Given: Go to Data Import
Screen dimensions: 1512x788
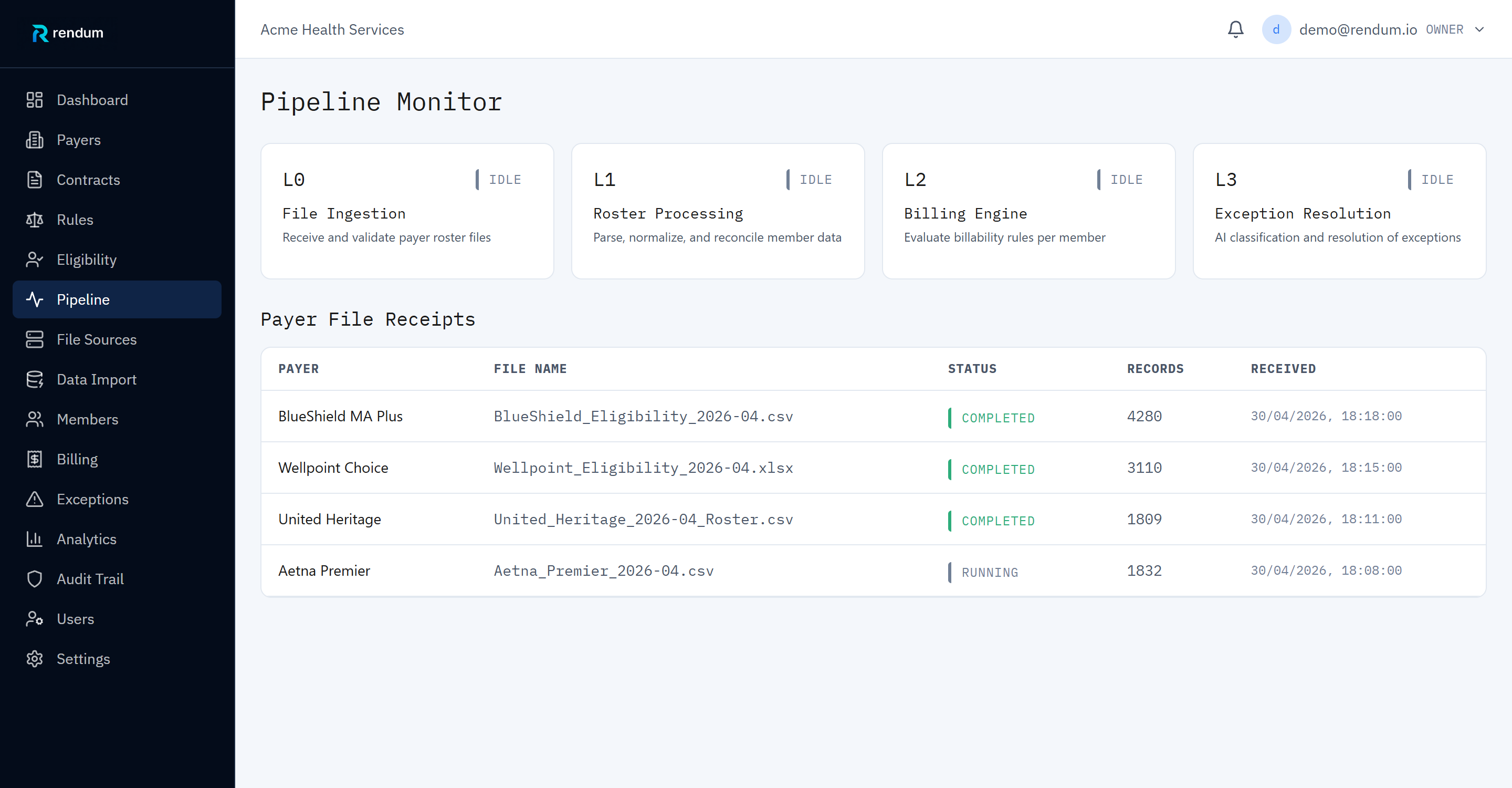Looking at the screenshot, I should point(117,379).
